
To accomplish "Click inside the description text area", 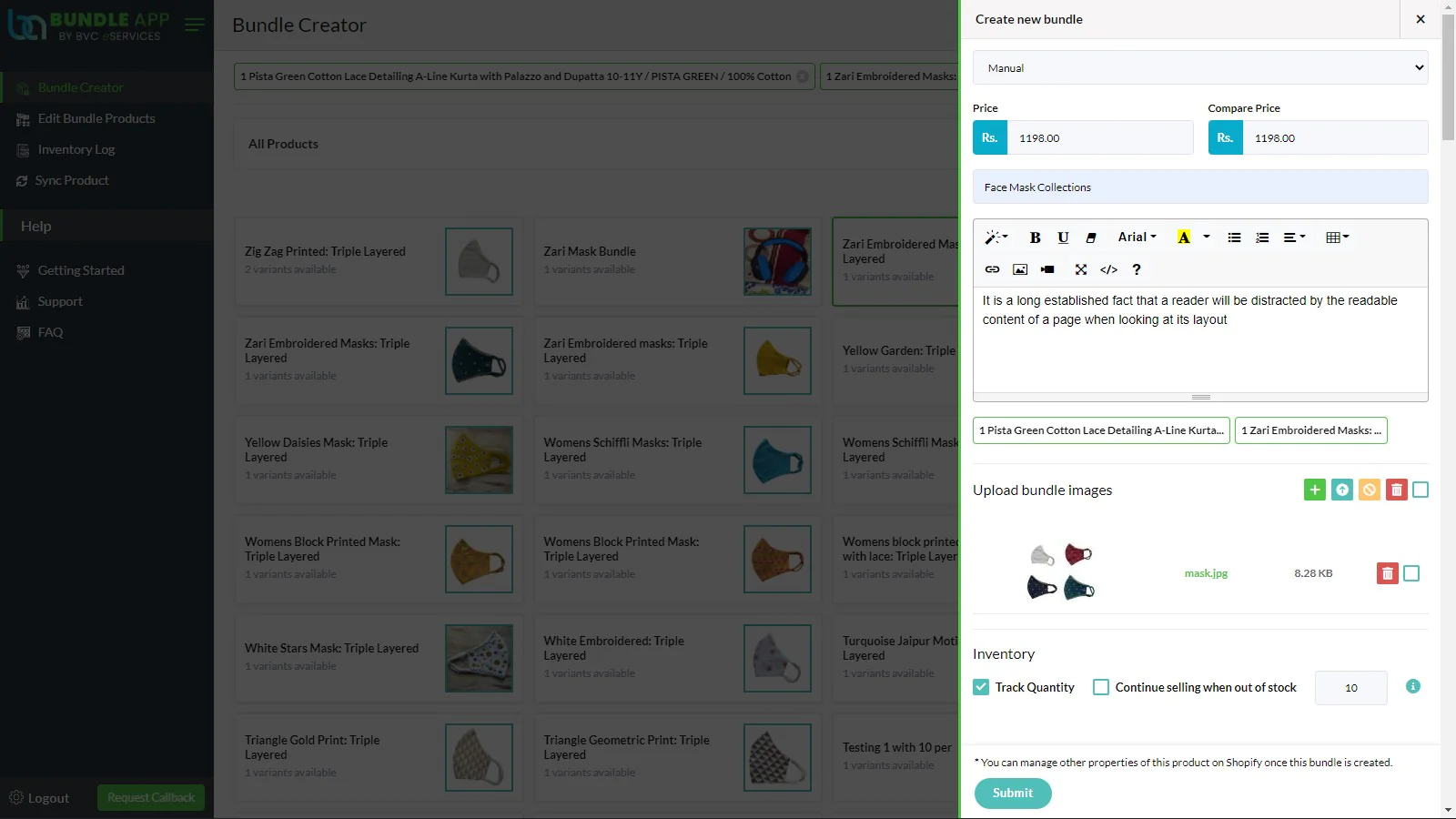I will pyautogui.click(x=1200, y=340).
